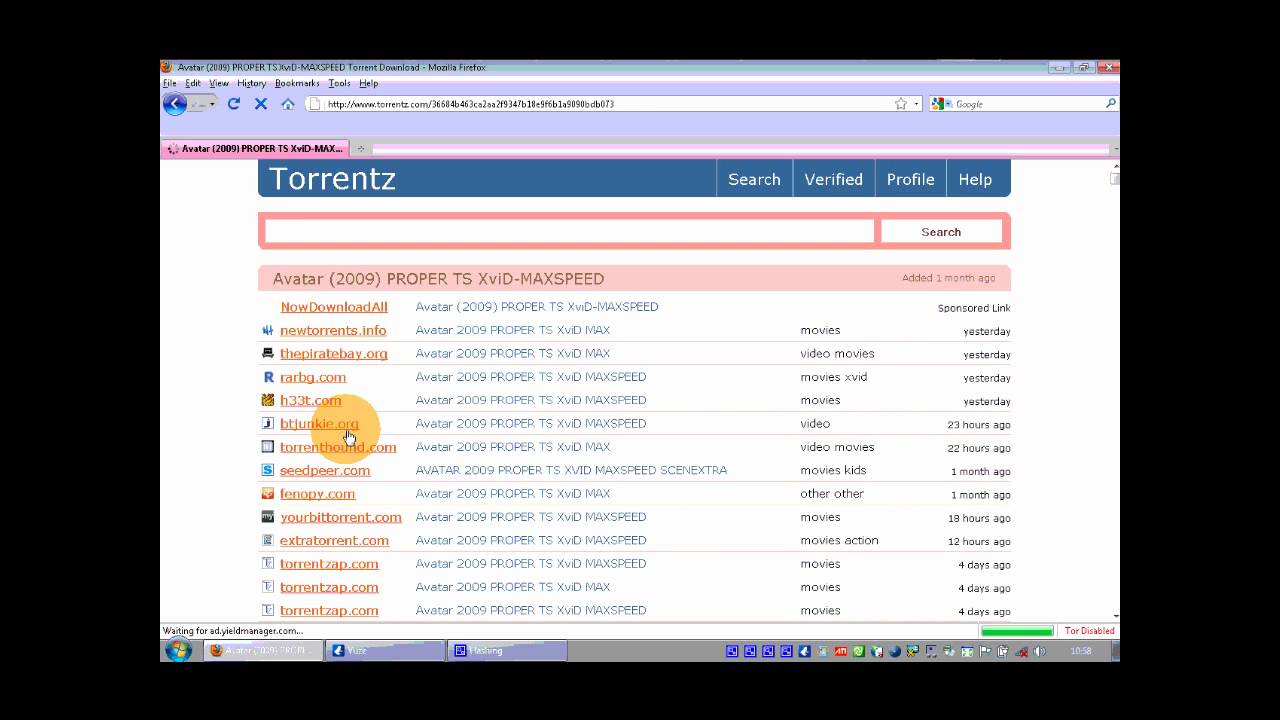Open the seedpeer.com link
Viewport: 1280px width, 720px height.
325,470
